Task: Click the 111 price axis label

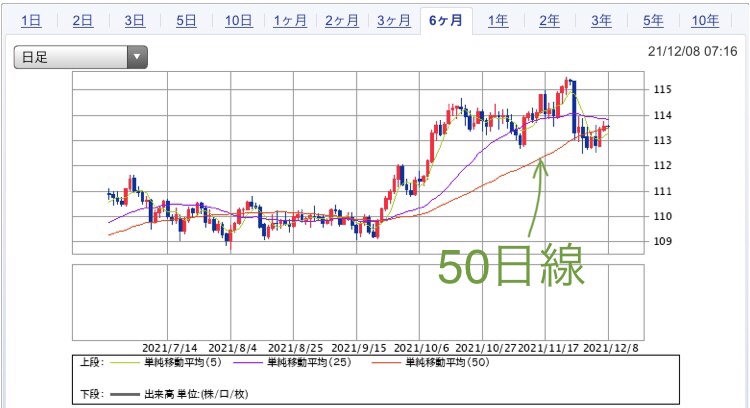Action: coord(662,191)
